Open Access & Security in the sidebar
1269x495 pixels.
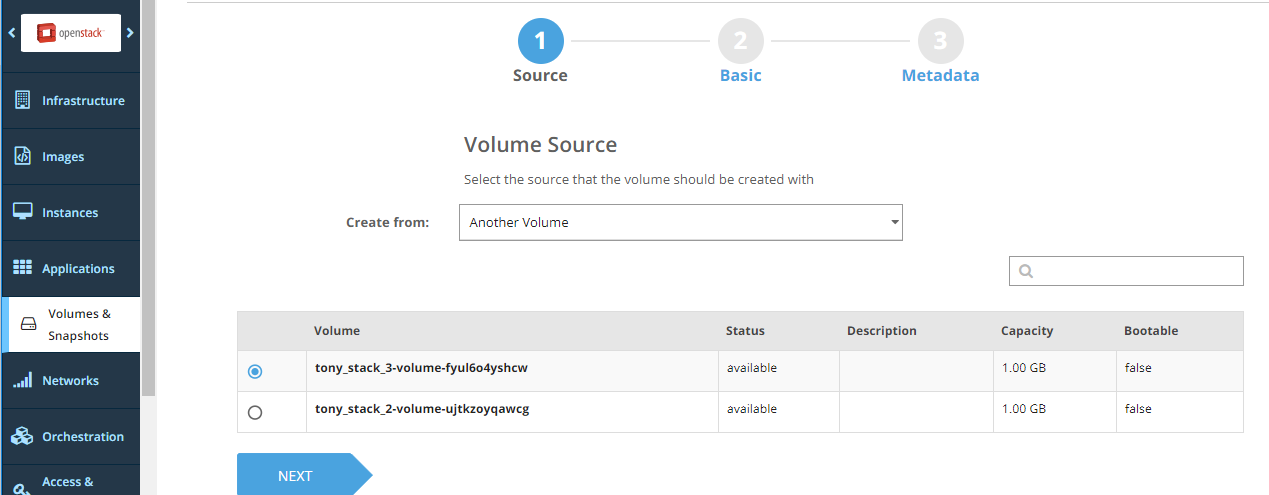pyautogui.click(x=68, y=482)
